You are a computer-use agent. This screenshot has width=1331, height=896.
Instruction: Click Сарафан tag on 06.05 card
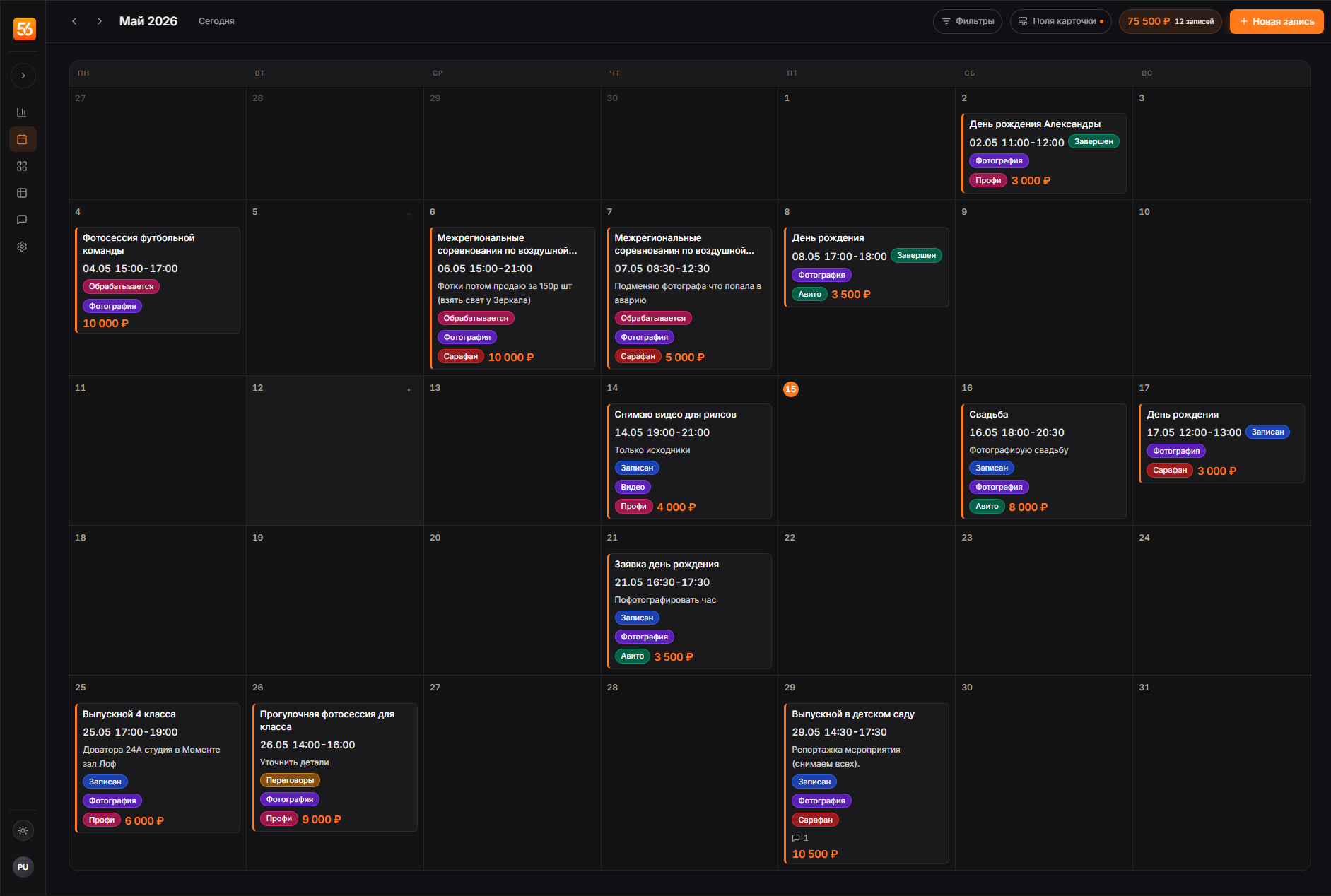pos(461,357)
